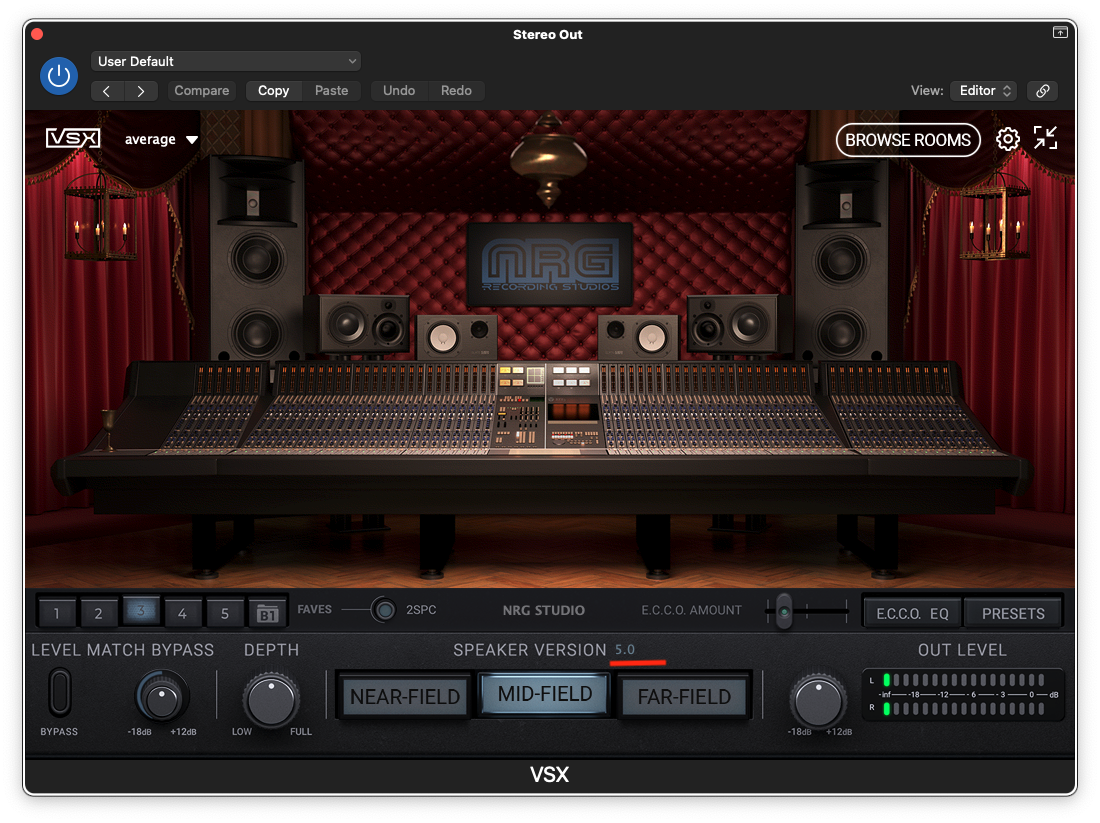Viewport: 1100px width, 823px height.
Task: Go to previous preset arrow
Action: coord(107,91)
